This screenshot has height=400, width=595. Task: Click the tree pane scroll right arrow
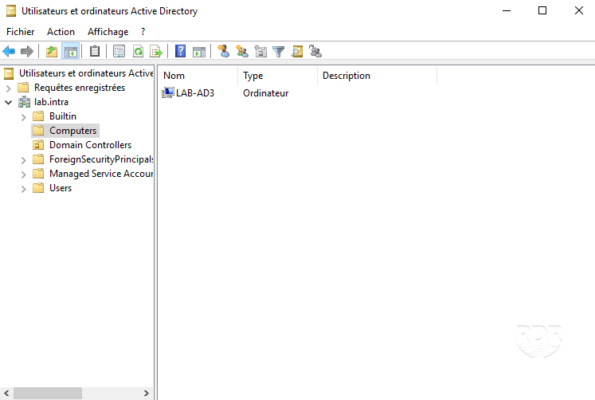click(x=146, y=393)
